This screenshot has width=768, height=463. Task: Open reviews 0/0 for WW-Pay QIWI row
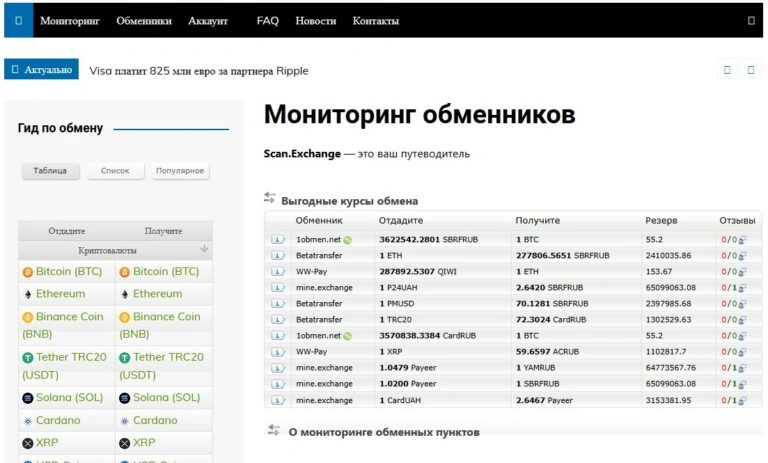click(x=734, y=272)
